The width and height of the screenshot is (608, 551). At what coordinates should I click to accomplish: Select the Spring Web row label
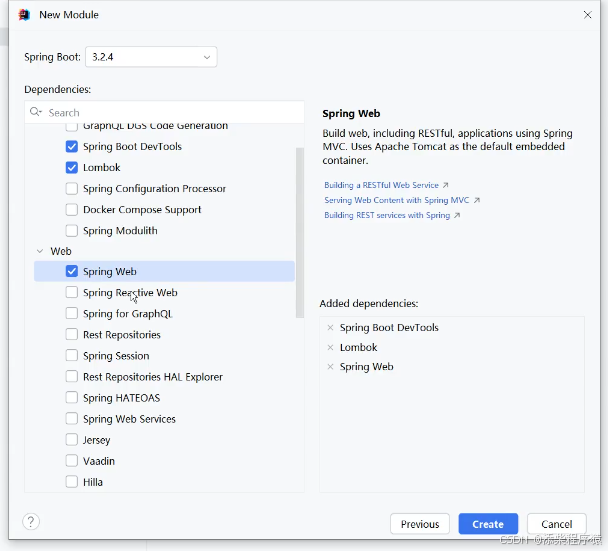(110, 272)
